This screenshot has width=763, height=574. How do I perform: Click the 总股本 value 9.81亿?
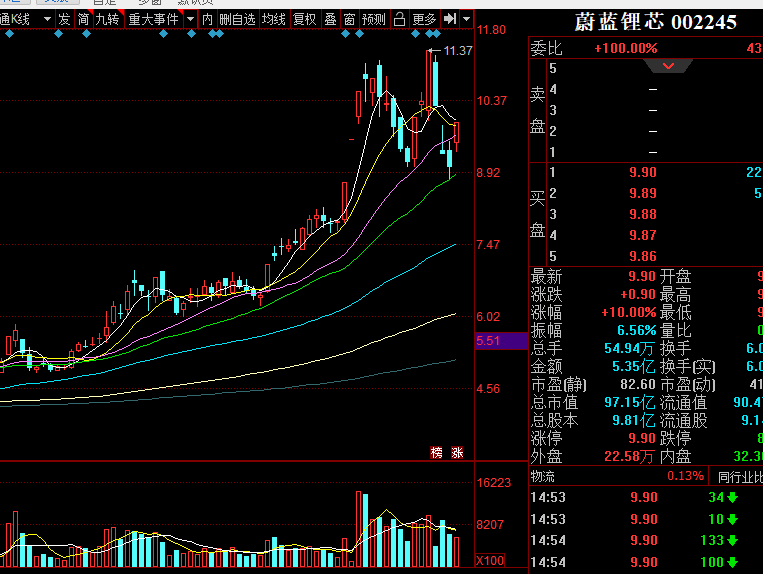634,420
